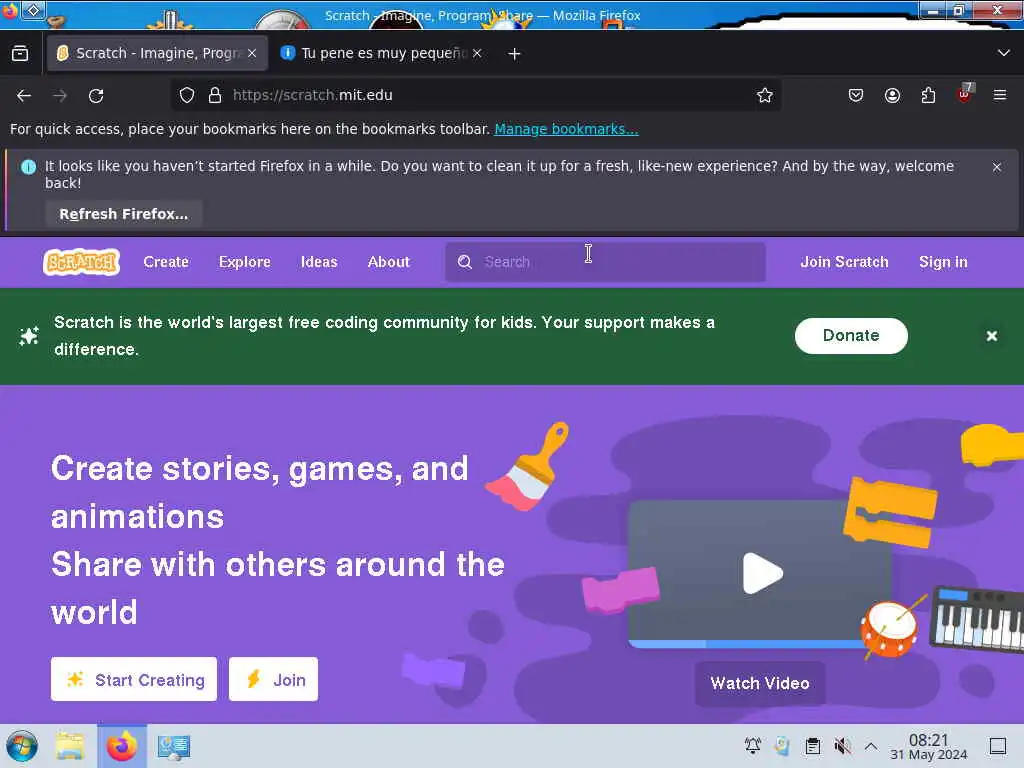Viewport: 1024px width, 768px height.
Task: Play the intro video
Action: click(x=762, y=573)
